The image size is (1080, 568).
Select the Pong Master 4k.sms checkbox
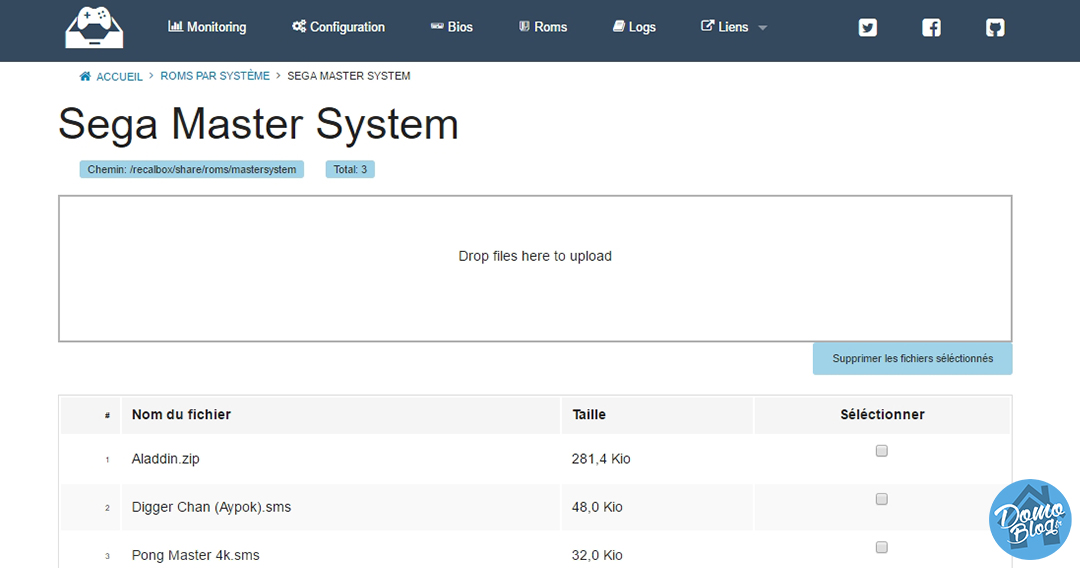[882, 547]
